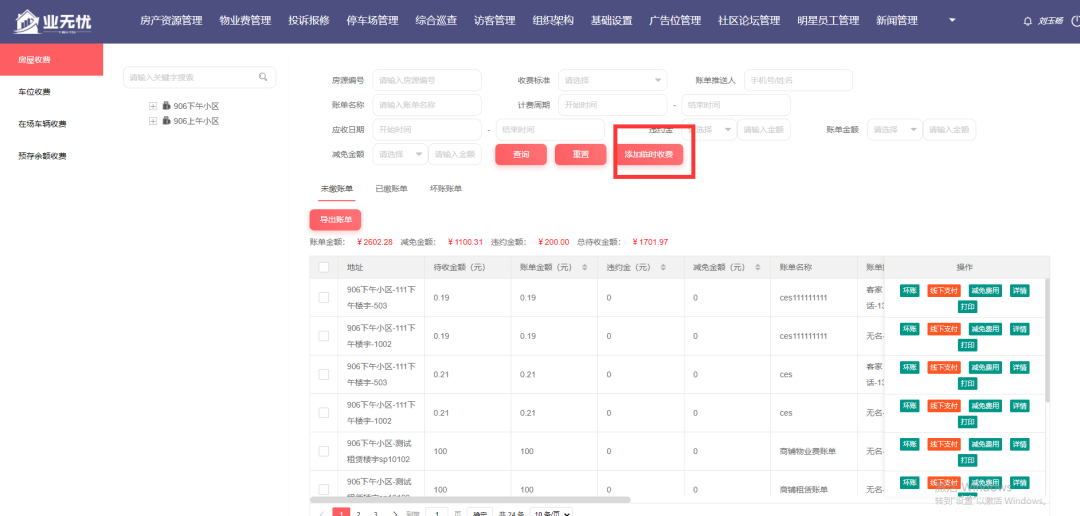The width and height of the screenshot is (1080, 516).
Task: Check the row for 楼宇-1002 with amount 0.19
Action: click(x=324, y=336)
